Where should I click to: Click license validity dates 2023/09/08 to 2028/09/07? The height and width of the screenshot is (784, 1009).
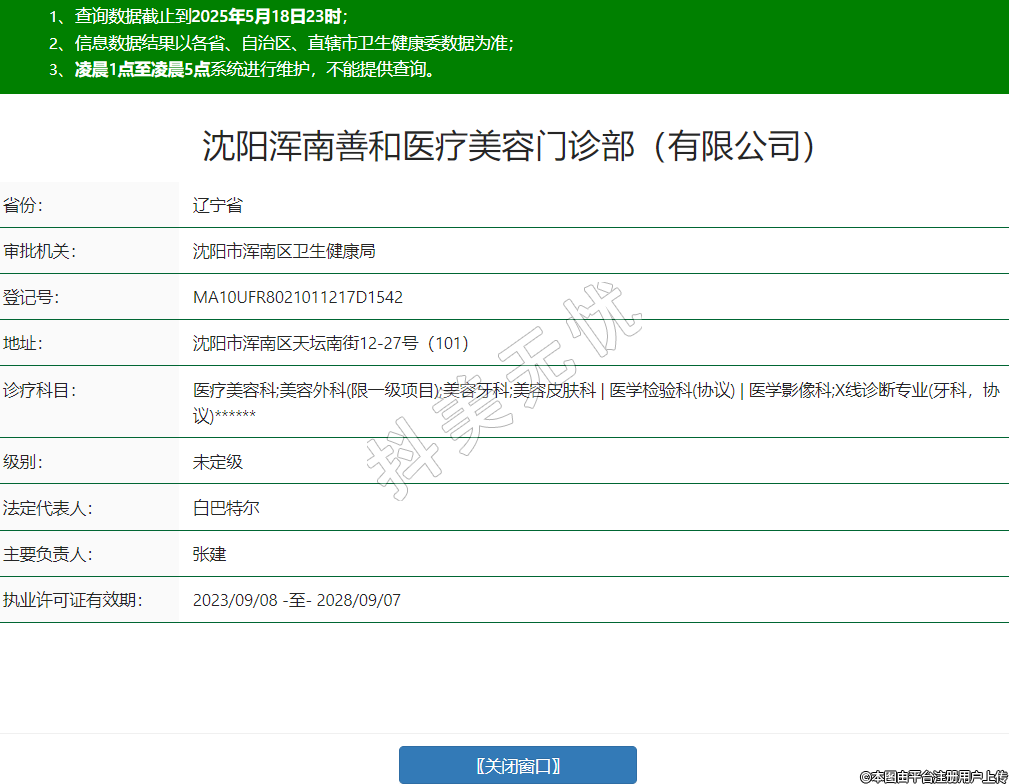297,600
